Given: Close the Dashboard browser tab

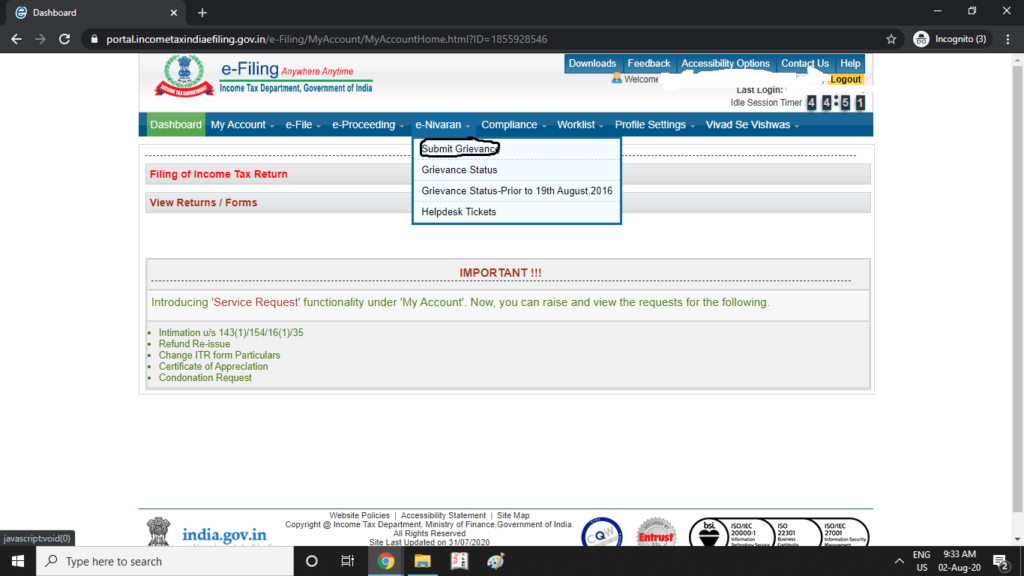Looking at the screenshot, I should pyautogui.click(x=174, y=12).
